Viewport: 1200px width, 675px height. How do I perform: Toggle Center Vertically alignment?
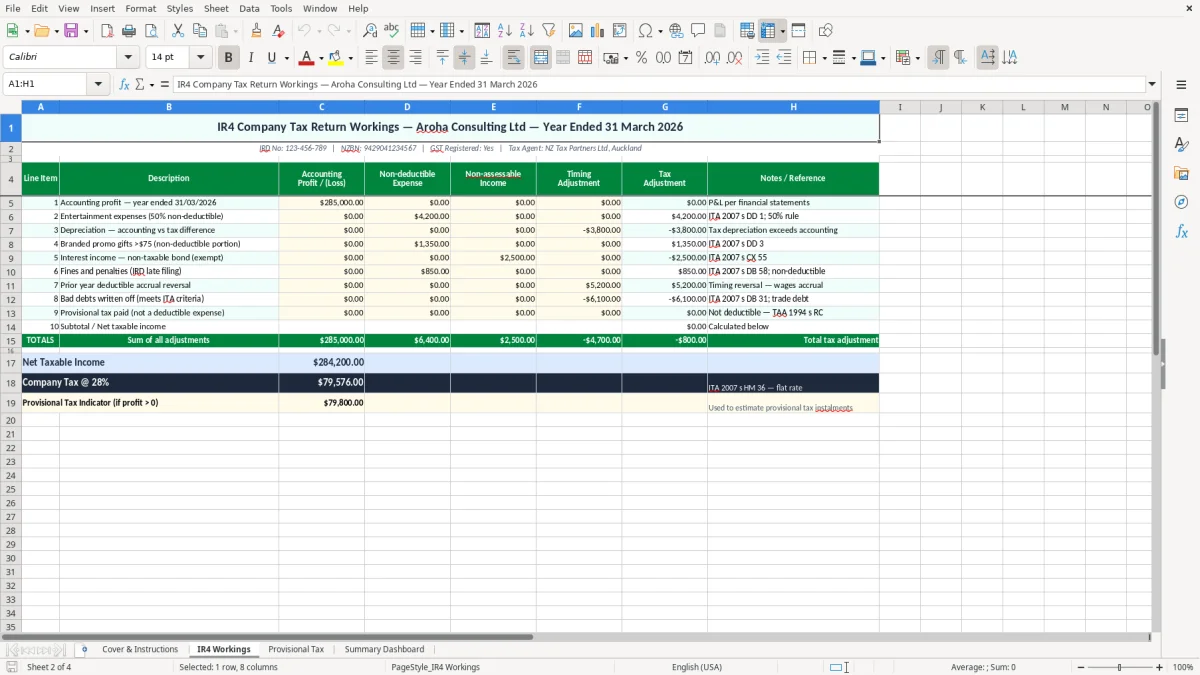coord(464,58)
